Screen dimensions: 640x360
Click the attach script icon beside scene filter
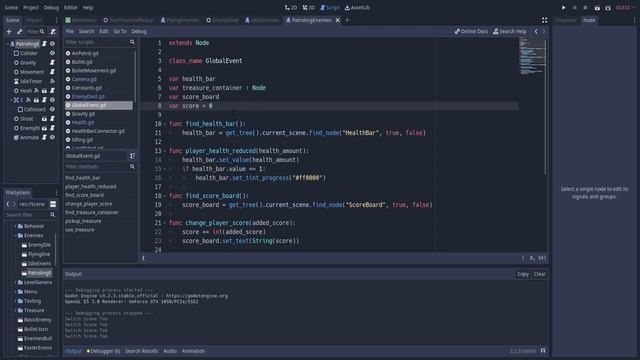click(x=53, y=31)
